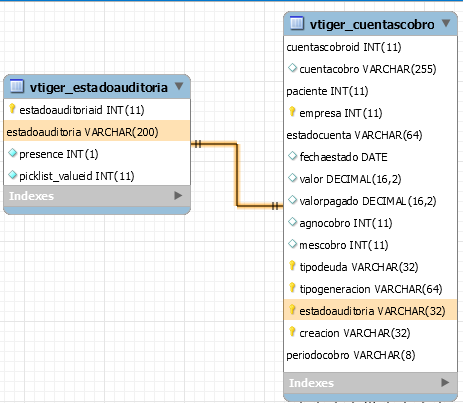Image resolution: width=463 pixels, height=403 pixels.
Task: Click the diamond icon beside fechaestado DATE
Action: click(292, 156)
